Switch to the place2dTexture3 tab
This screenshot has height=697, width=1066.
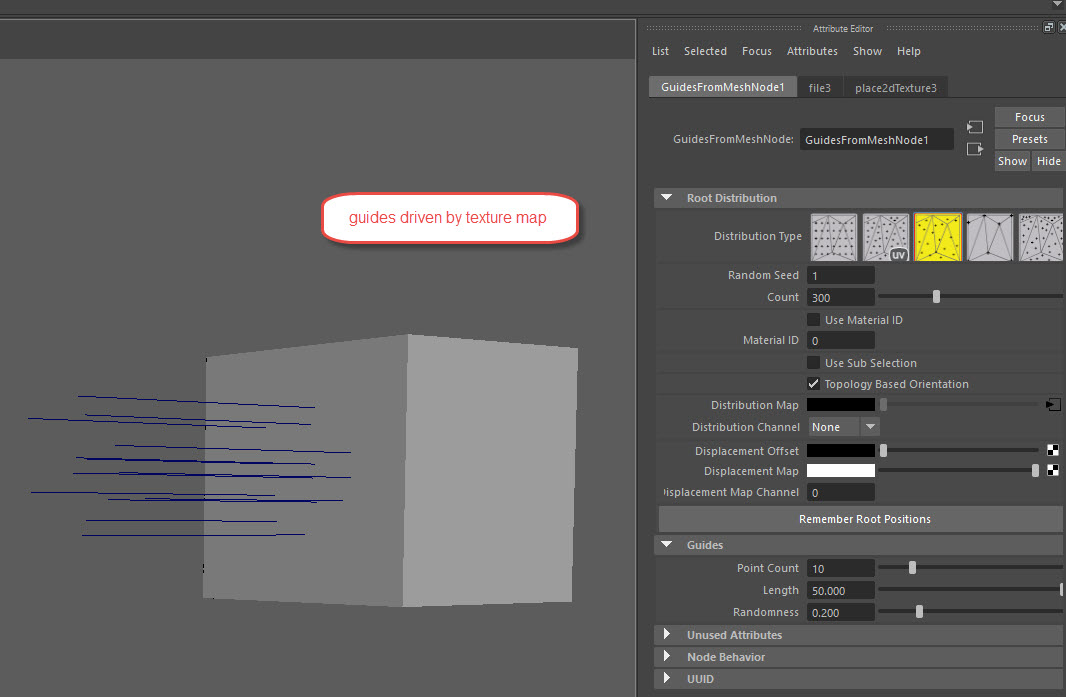click(x=895, y=88)
